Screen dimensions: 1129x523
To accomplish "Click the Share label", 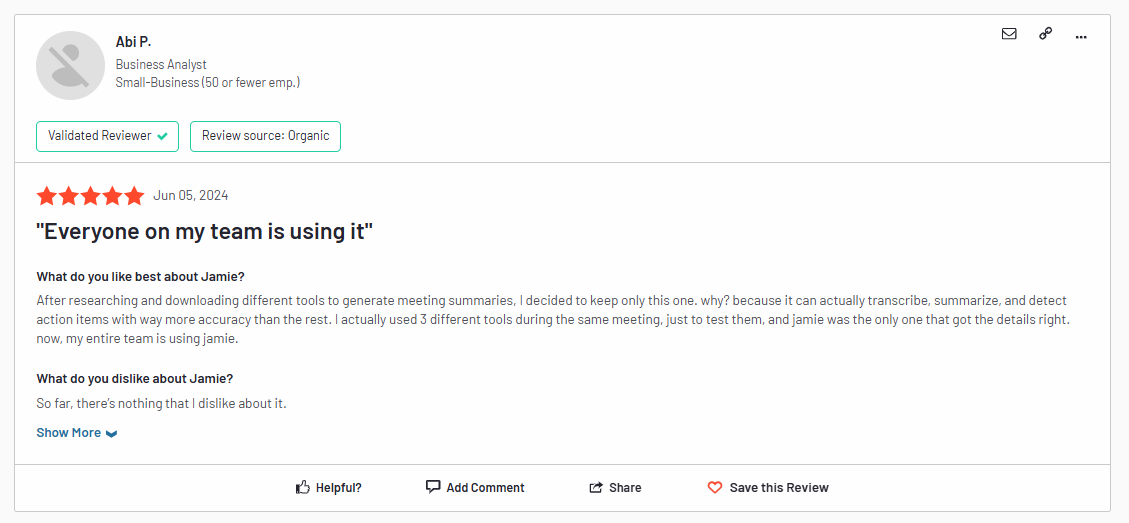I will [x=625, y=488].
